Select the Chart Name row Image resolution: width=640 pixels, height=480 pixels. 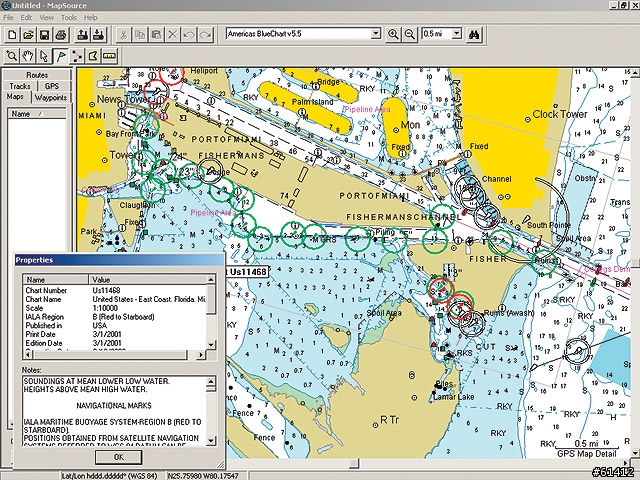coord(114,299)
